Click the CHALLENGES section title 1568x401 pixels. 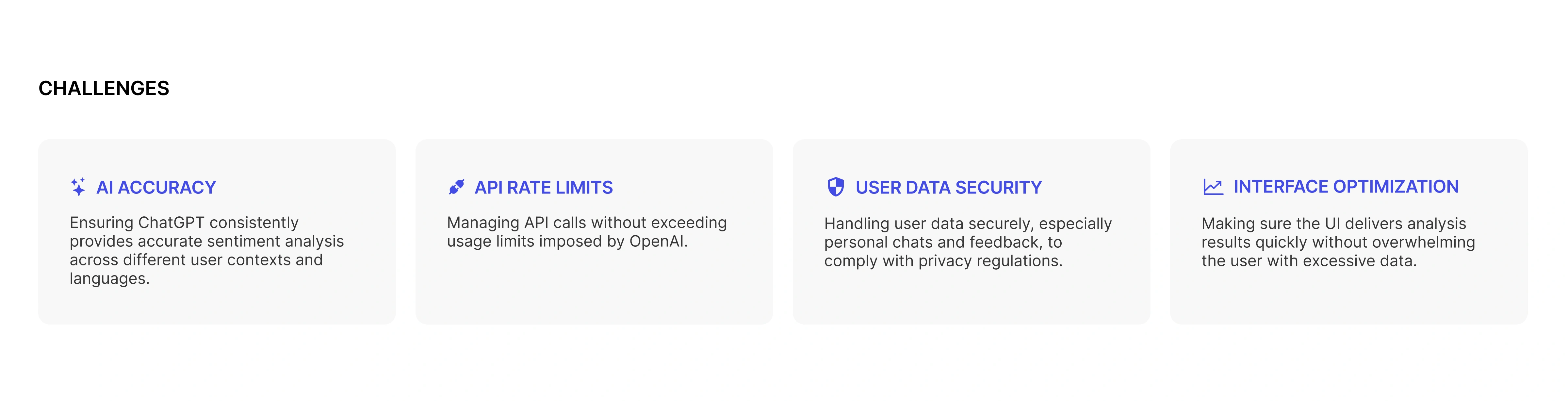(104, 88)
